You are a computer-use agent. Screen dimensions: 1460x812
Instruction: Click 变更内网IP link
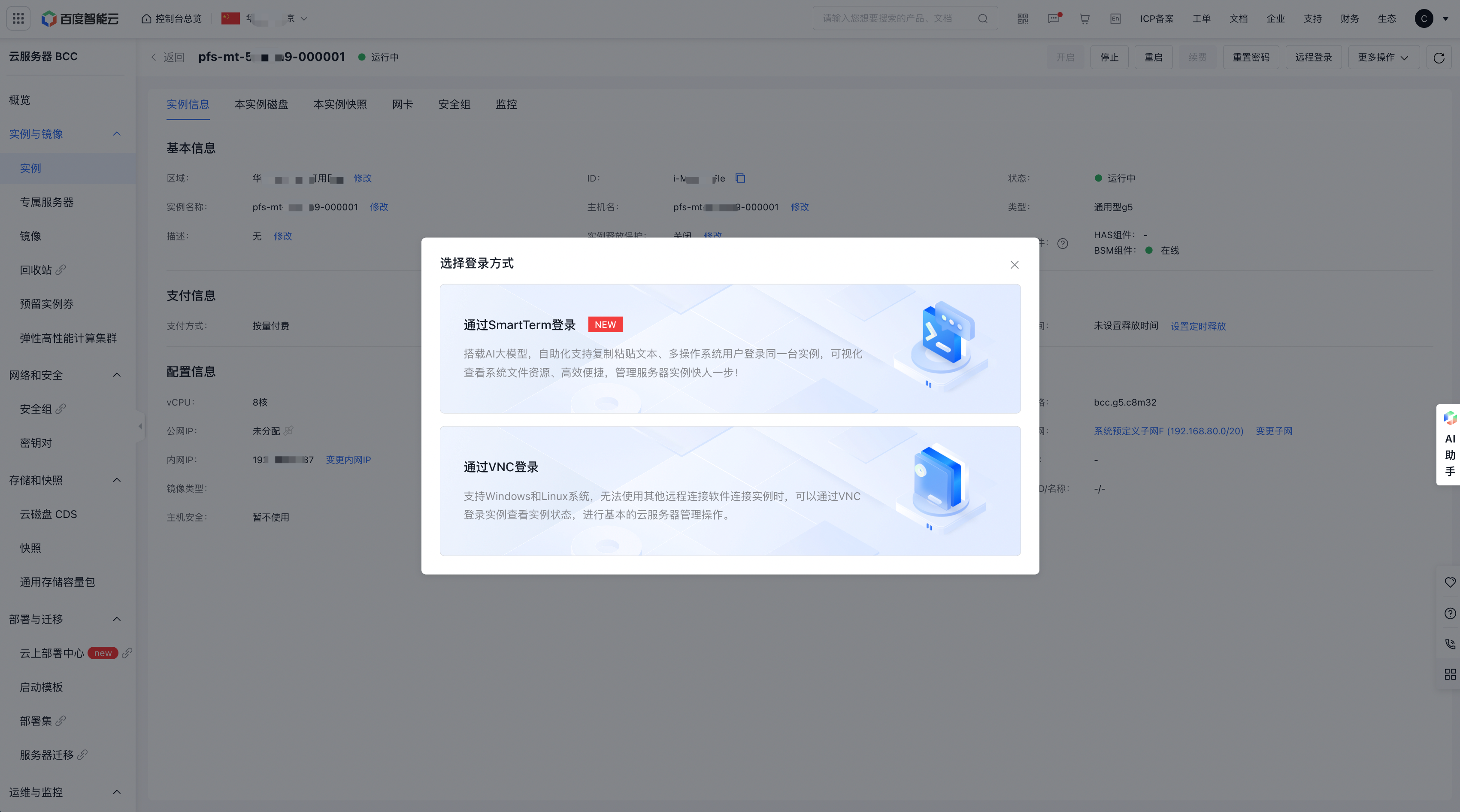pos(348,460)
